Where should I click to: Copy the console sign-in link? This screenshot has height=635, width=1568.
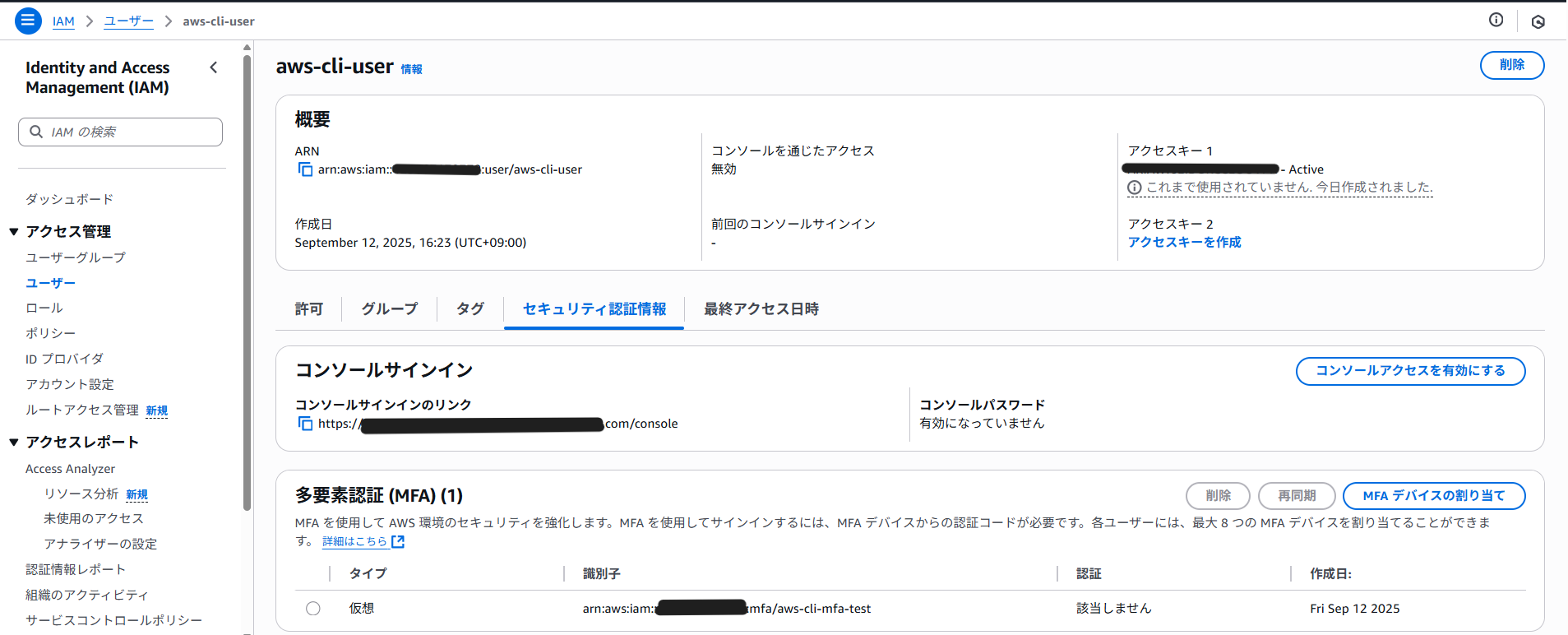pyautogui.click(x=305, y=424)
